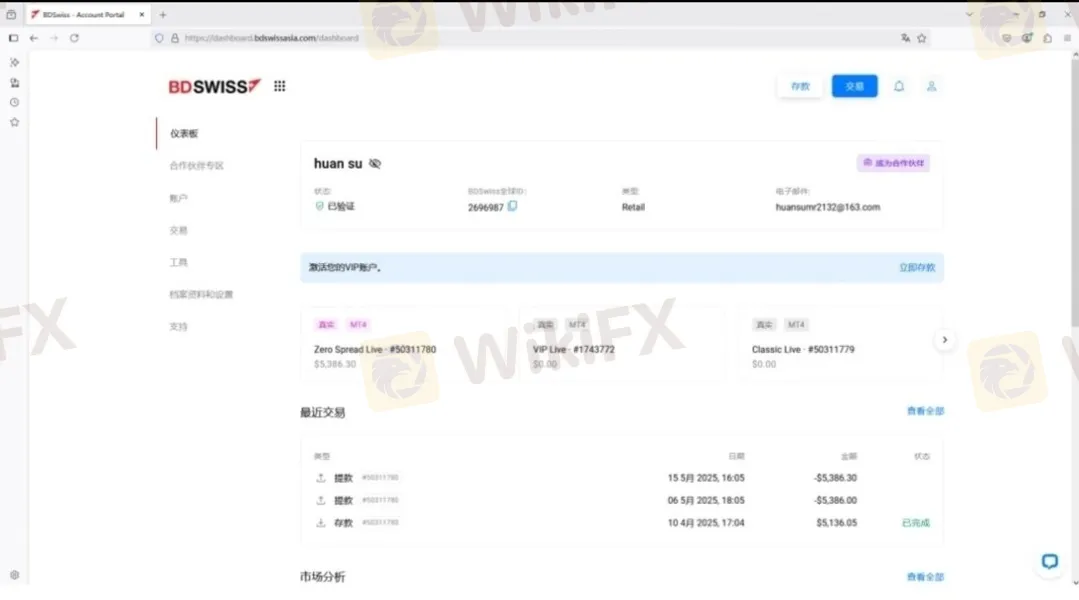This screenshot has width=1079, height=600.
Task: Show next account card with right arrow
Action: pos(944,340)
